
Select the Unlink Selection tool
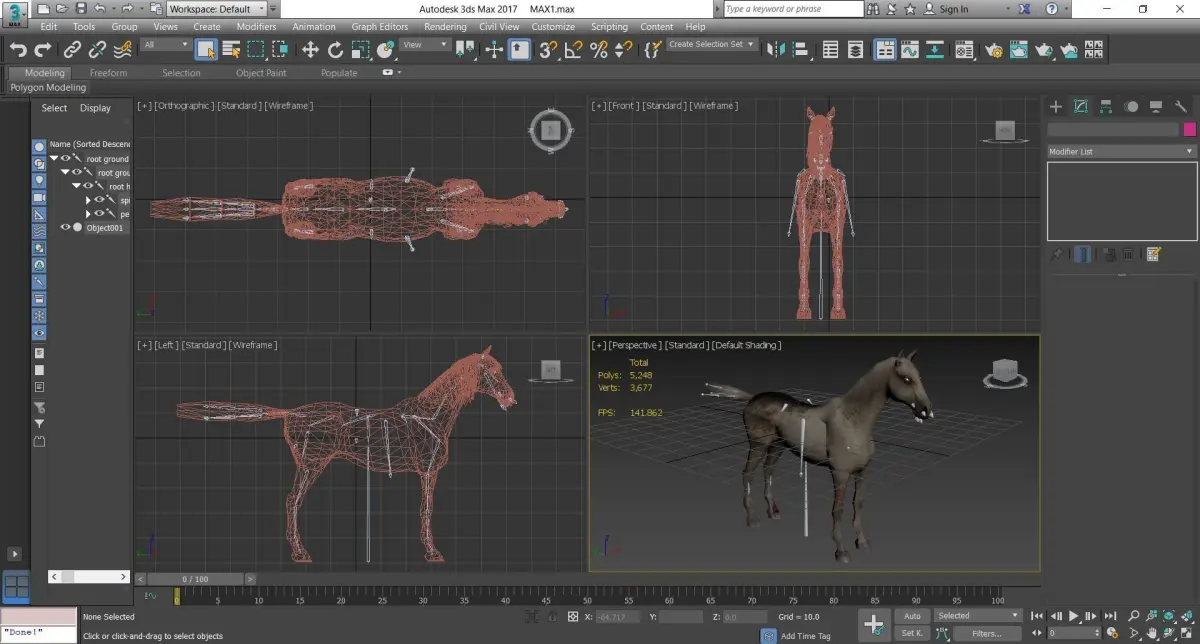click(97, 49)
